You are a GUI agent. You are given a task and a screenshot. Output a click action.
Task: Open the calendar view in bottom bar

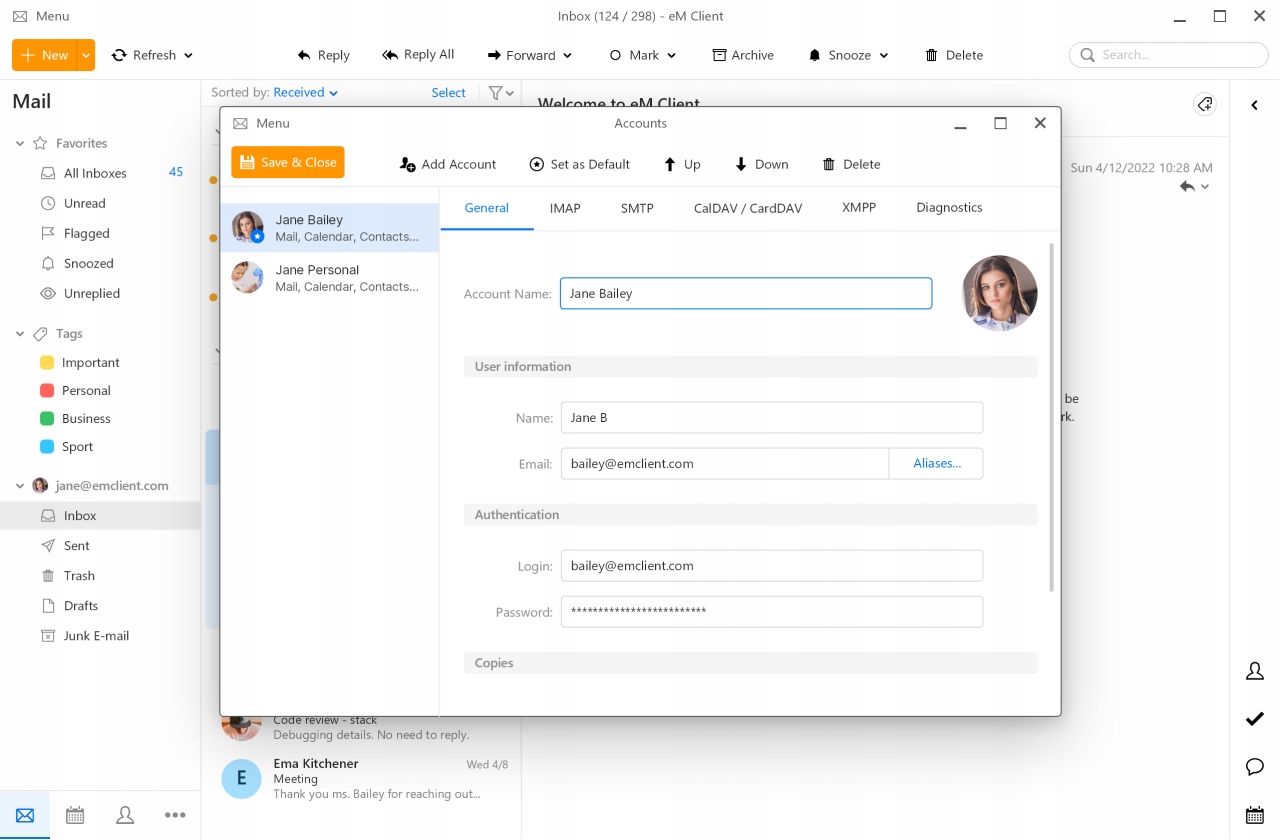pos(75,815)
